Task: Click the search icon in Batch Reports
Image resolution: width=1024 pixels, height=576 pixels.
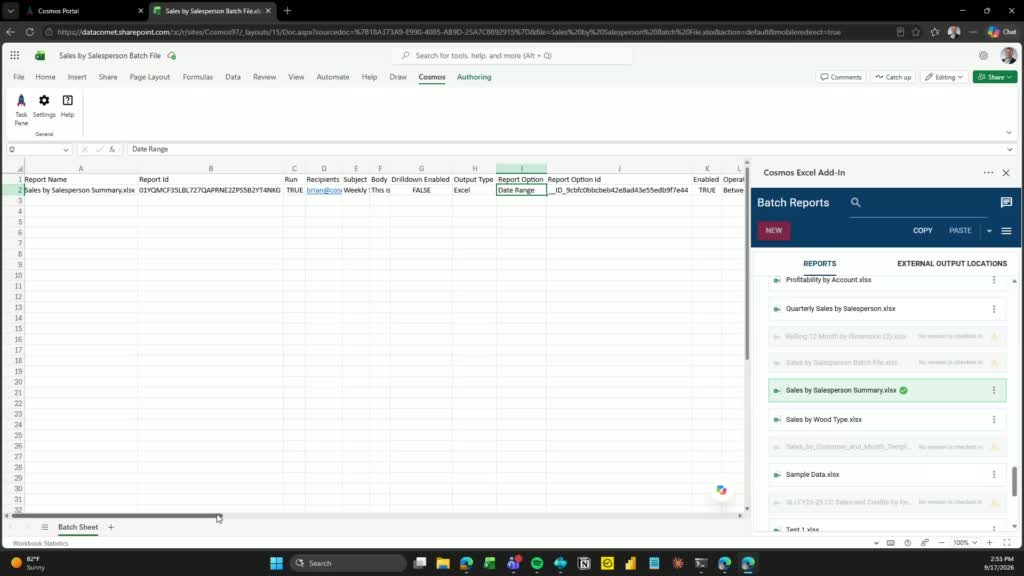Action: point(856,202)
